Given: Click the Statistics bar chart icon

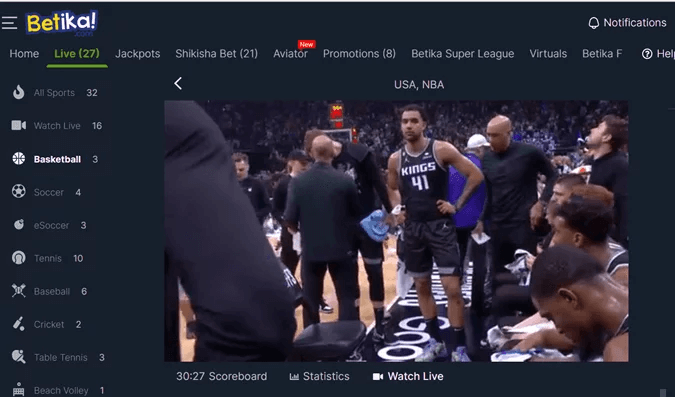Looking at the screenshot, I should click(294, 377).
